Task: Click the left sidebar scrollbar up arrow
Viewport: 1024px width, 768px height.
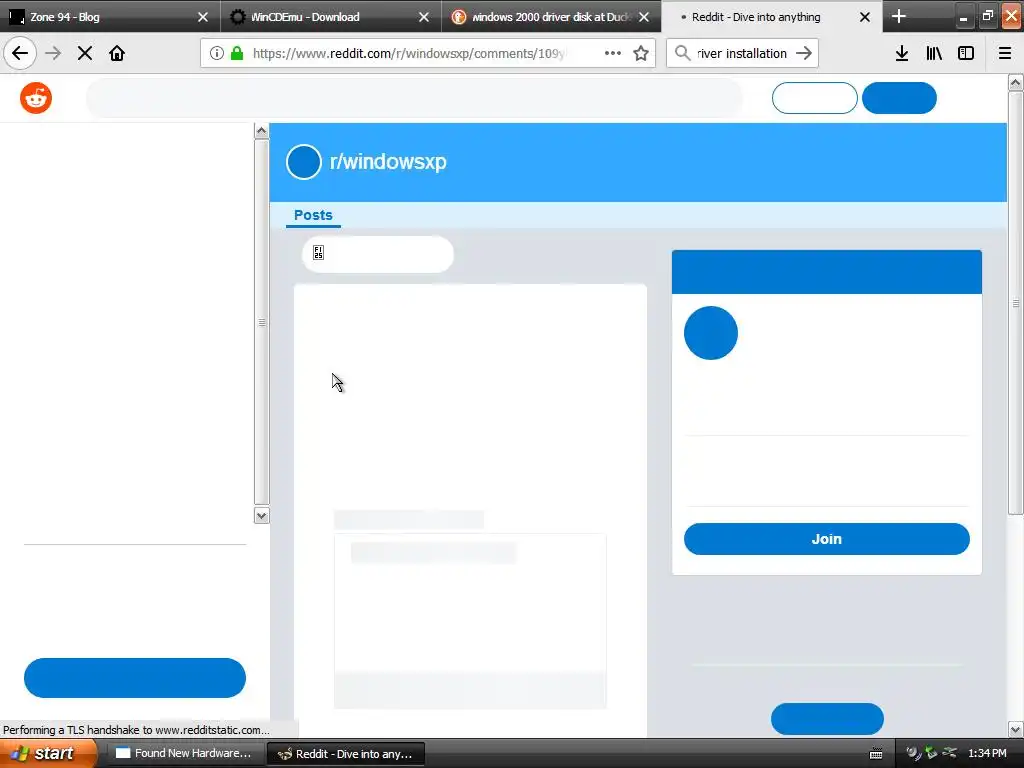Action: 261,131
